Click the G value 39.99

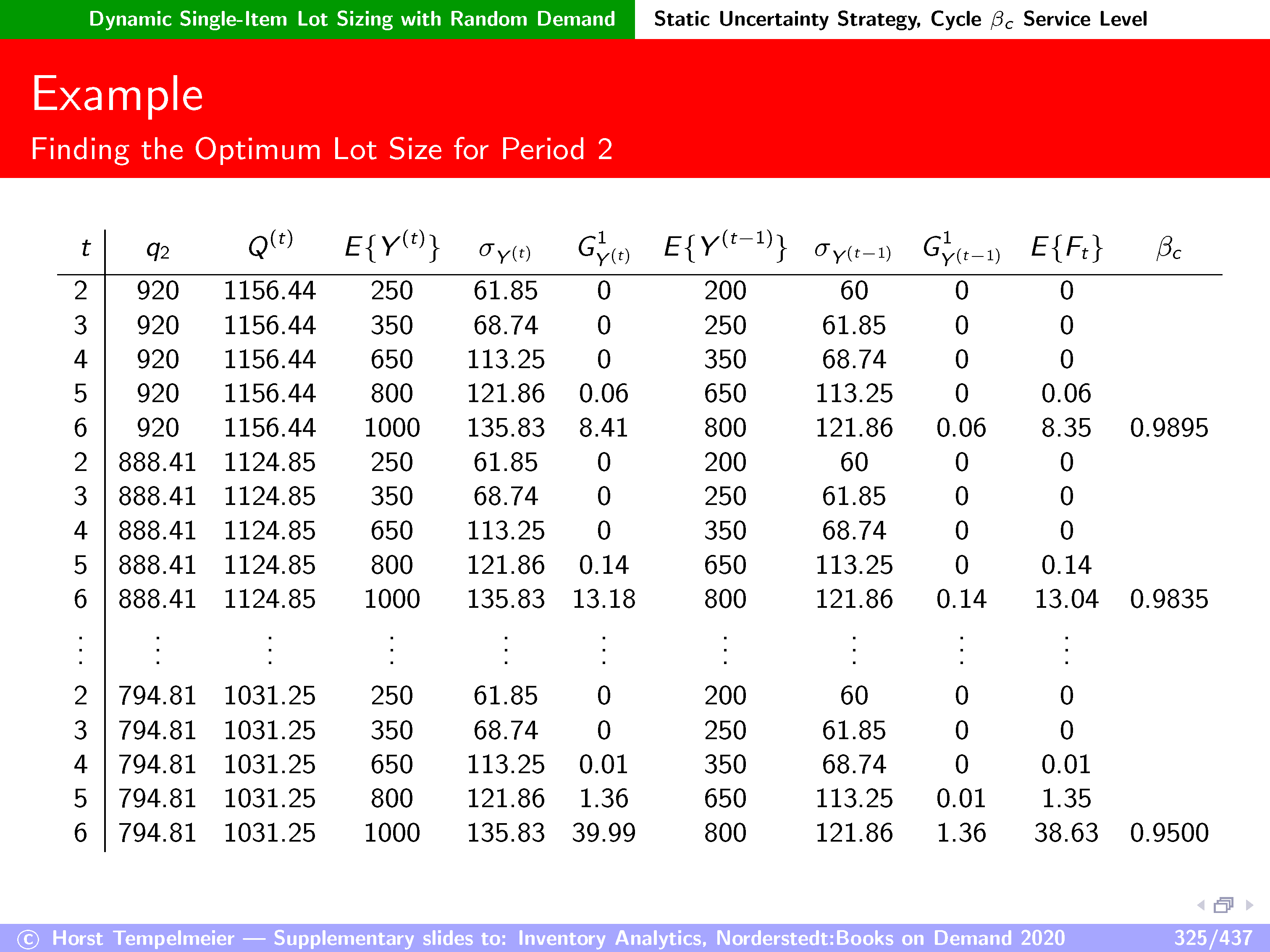pos(604,833)
